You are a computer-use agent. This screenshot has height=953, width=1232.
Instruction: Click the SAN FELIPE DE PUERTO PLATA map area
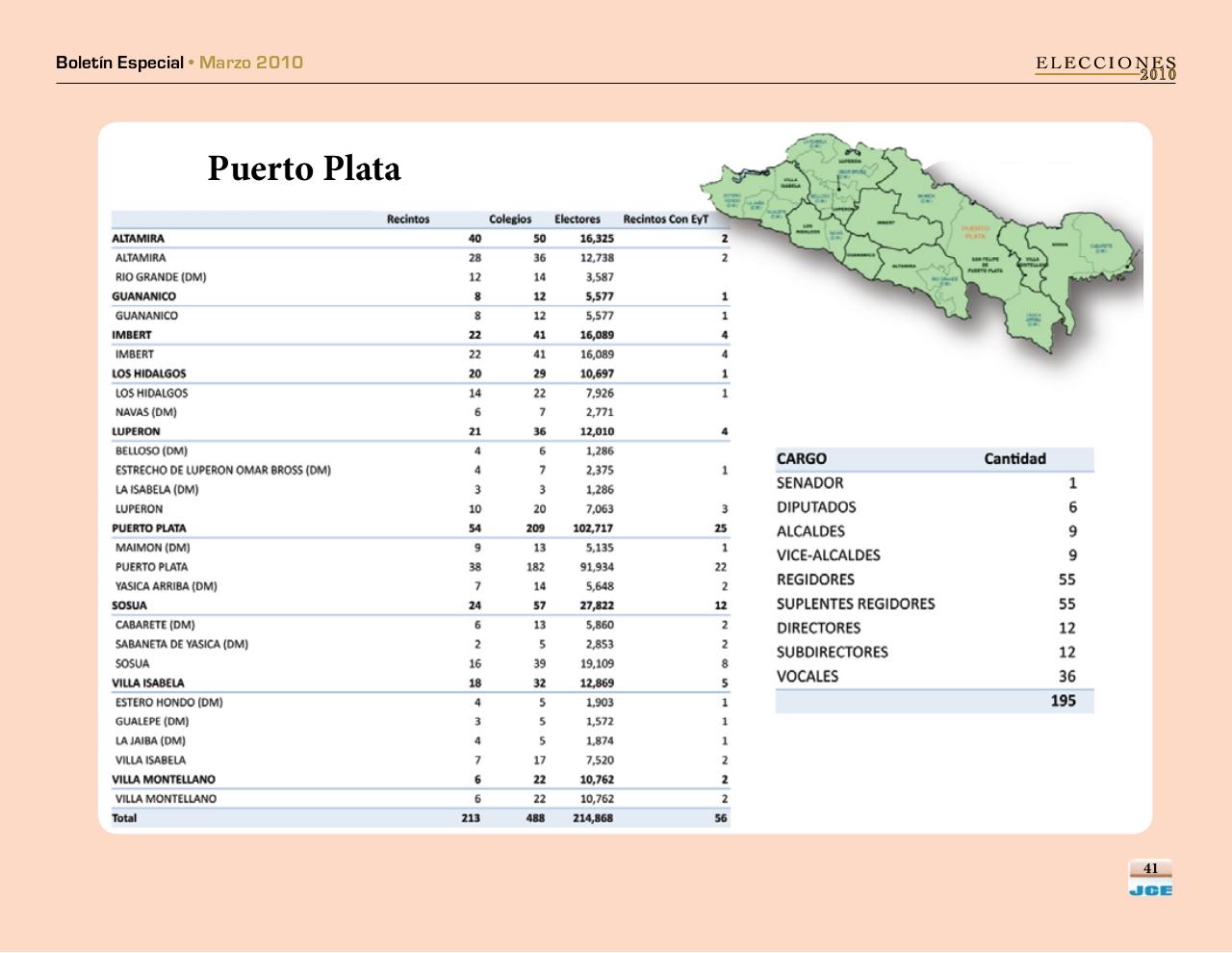(x=987, y=264)
